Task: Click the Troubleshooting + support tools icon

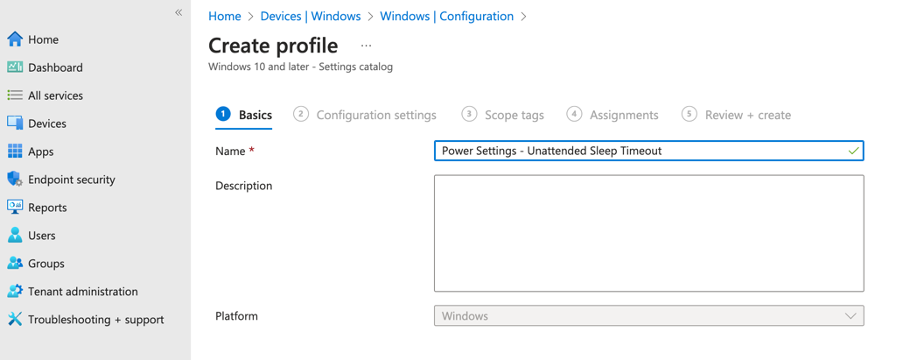Action: 15,319
